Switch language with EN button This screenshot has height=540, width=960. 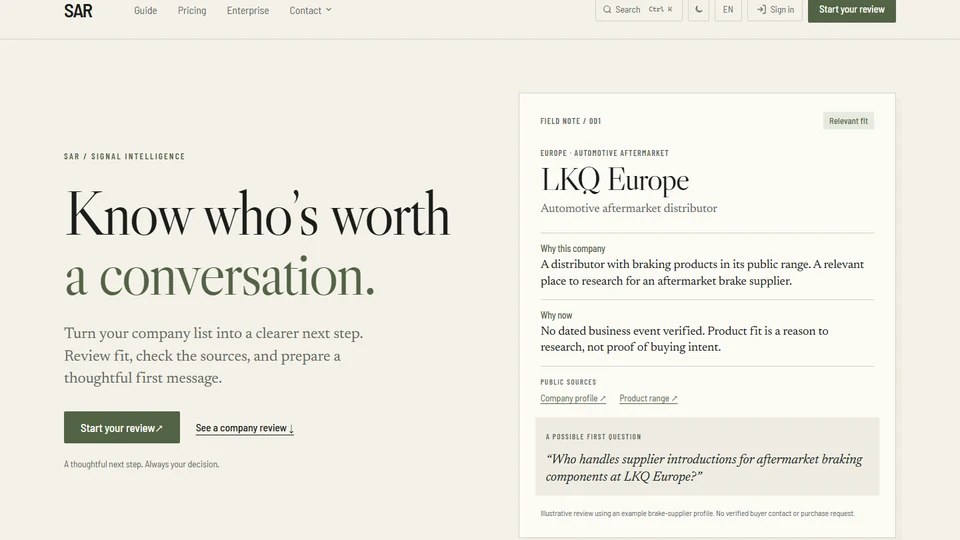tap(728, 10)
